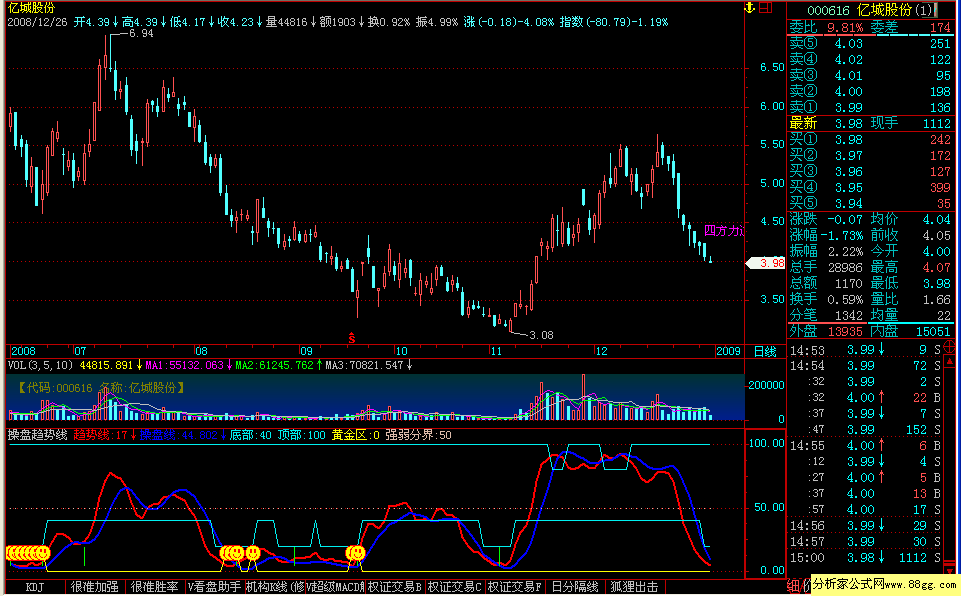Open the 权证交易B tab

click(395, 587)
